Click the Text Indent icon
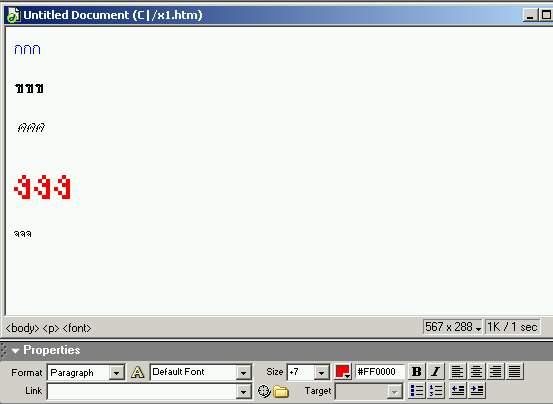 click(x=476, y=391)
